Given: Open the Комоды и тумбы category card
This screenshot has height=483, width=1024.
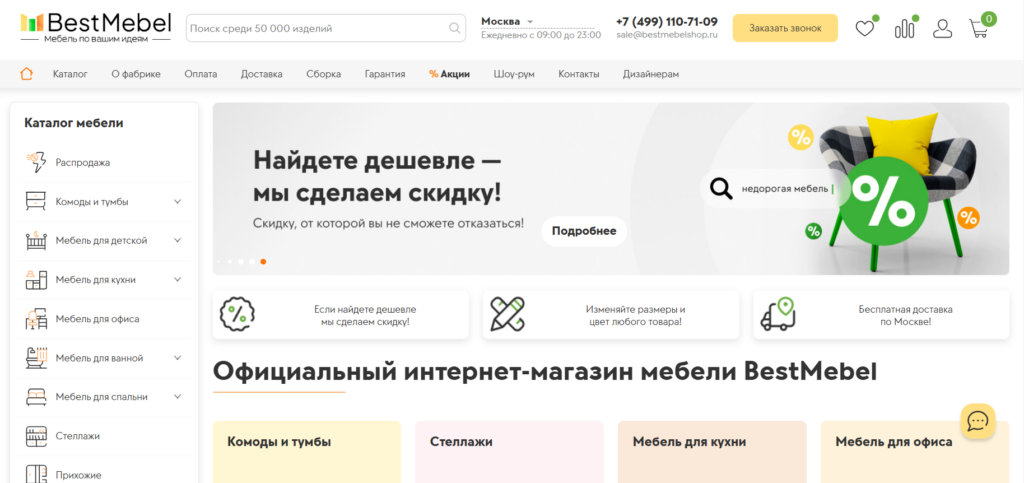Looking at the screenshot, I should coord(307,452).
